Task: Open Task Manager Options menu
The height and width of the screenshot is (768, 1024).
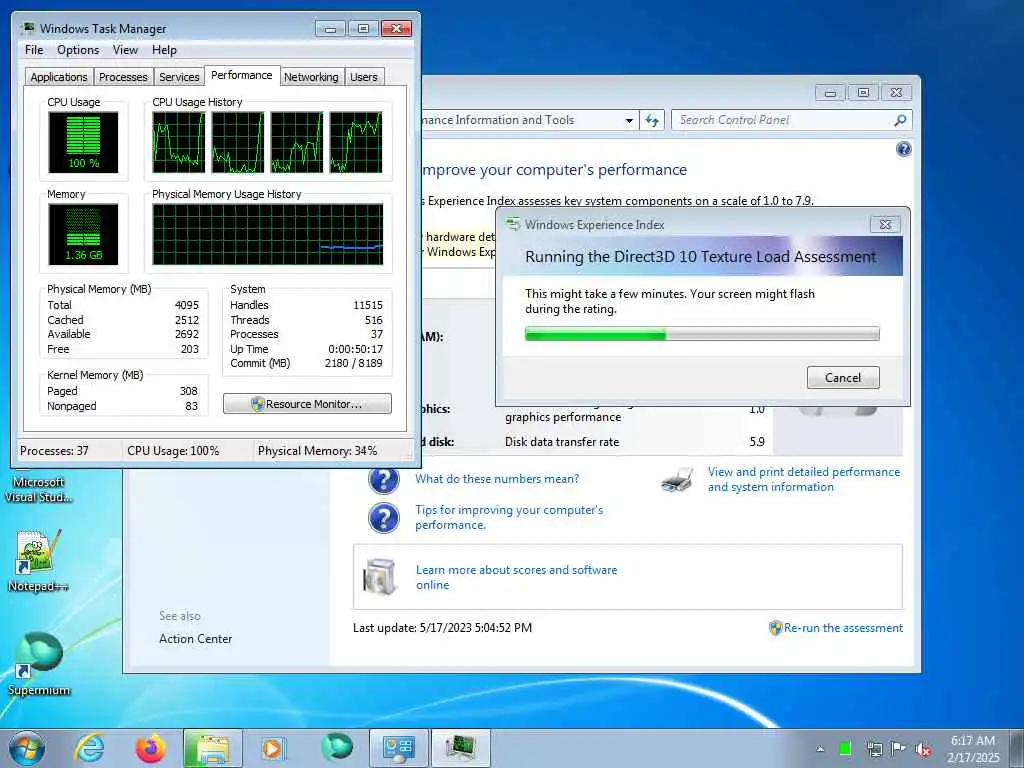Action: [78, 50]
